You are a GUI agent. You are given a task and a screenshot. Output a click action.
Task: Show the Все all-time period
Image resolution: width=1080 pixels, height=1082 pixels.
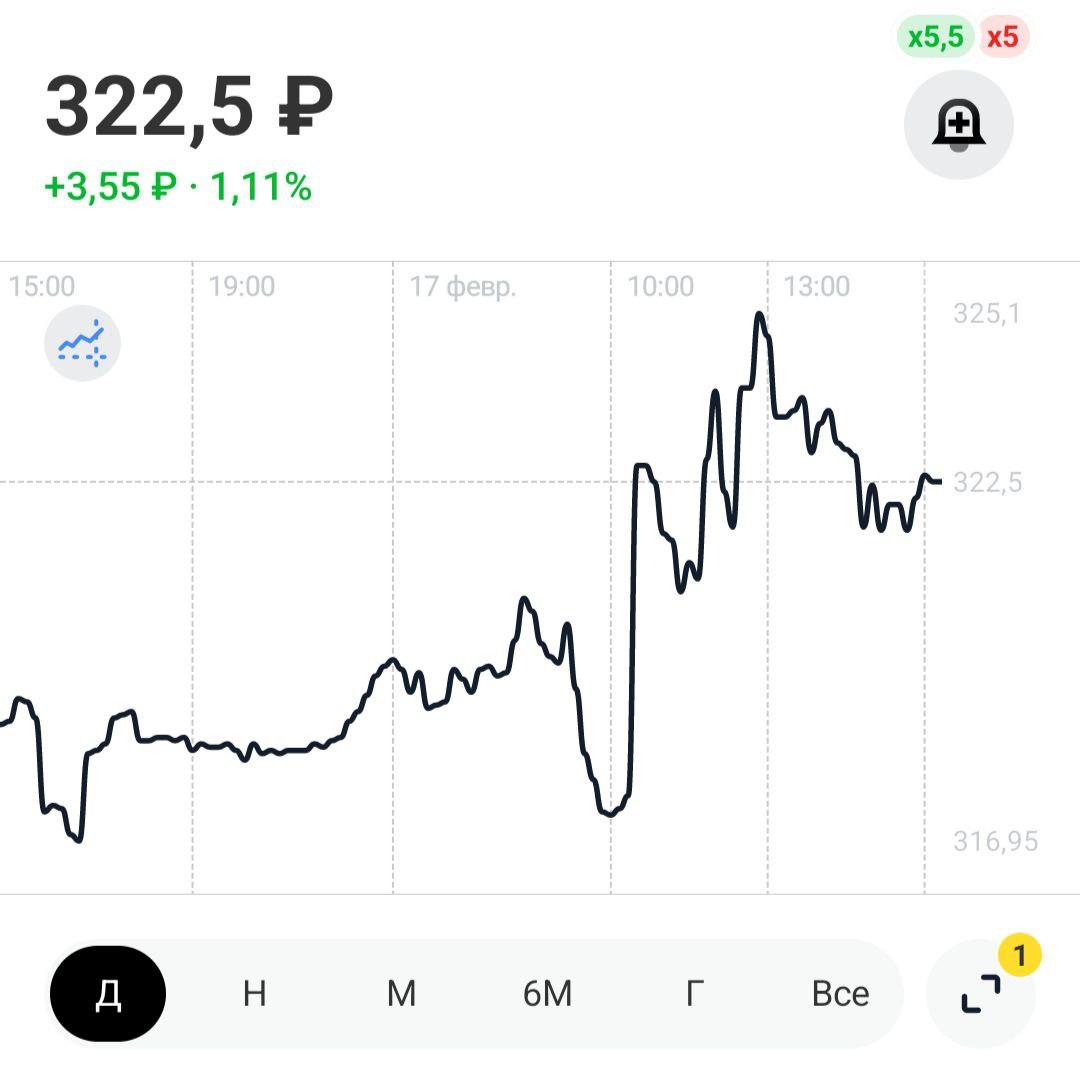click(840, 994)
